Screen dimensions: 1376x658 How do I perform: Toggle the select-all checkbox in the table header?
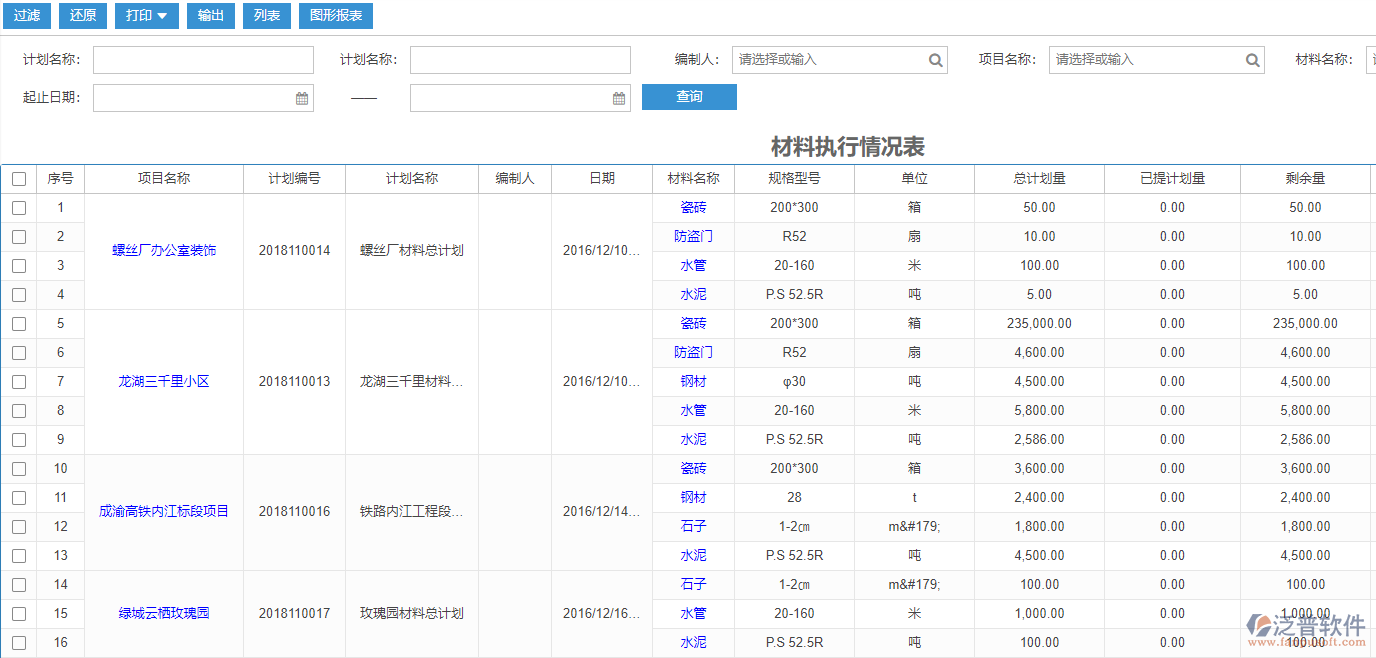tap(19, 178)
